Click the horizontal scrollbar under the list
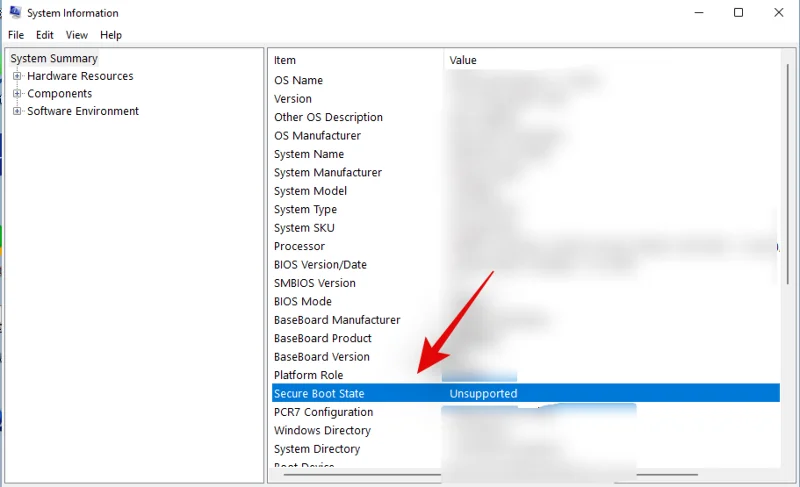Screen dimensions: 800x487 490,475
